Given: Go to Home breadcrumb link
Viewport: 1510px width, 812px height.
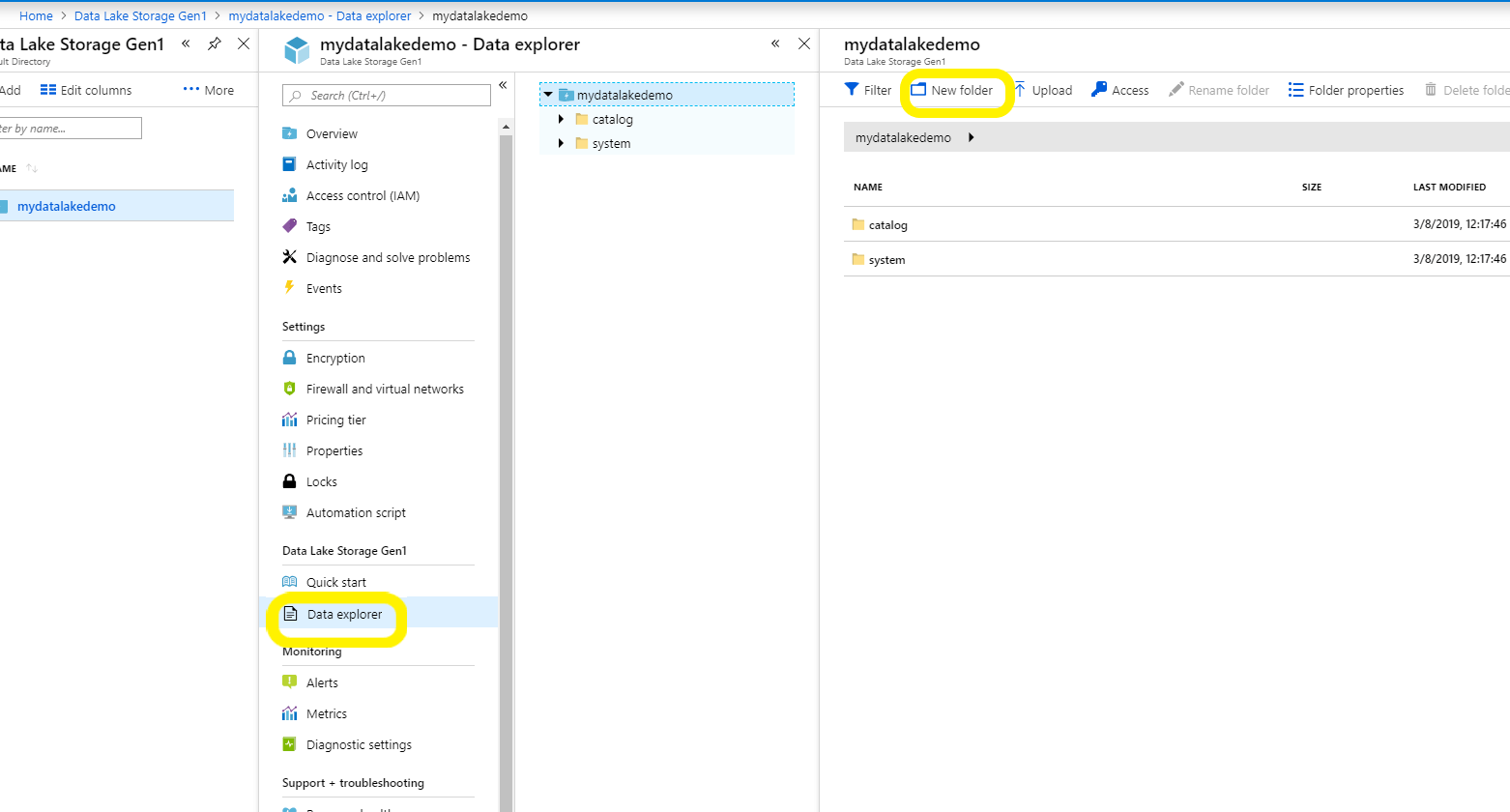Looking at the screenshot, I should point(36,15).
